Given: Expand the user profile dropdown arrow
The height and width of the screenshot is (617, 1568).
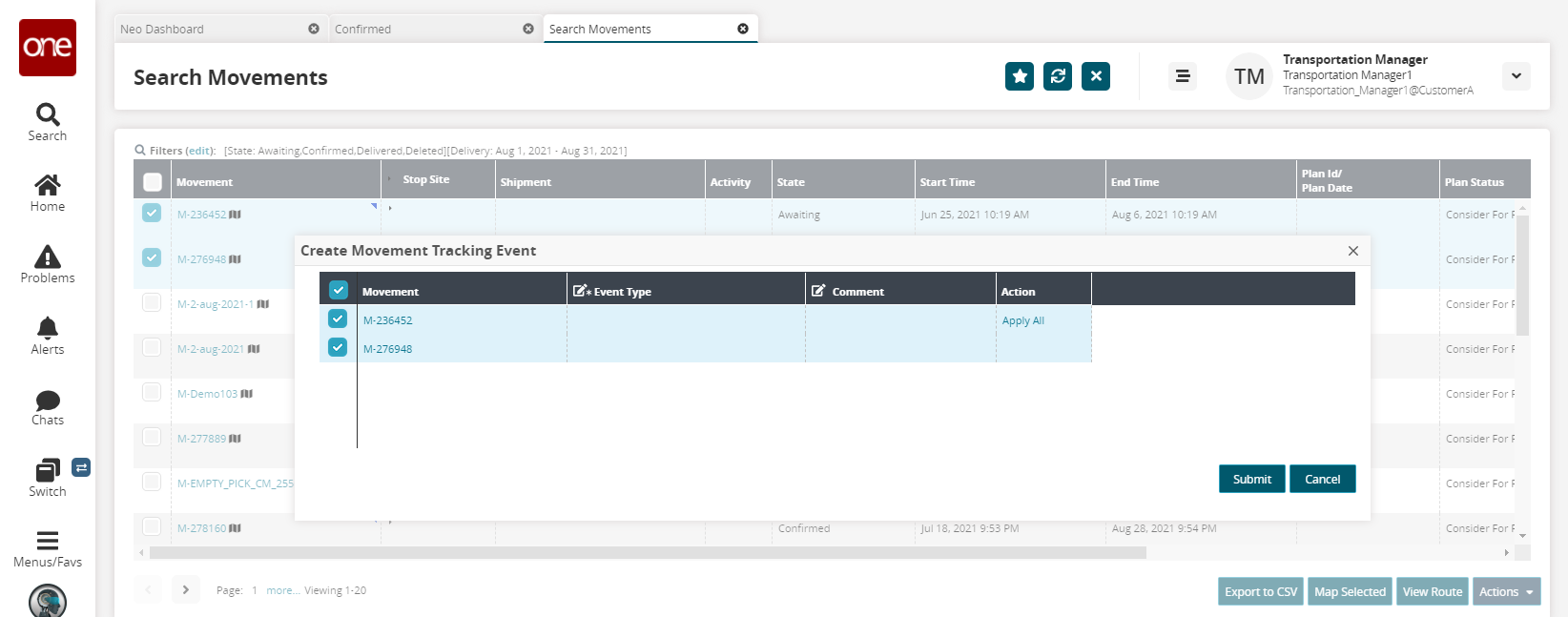Looking at the screenshot, I should 1516,76.
